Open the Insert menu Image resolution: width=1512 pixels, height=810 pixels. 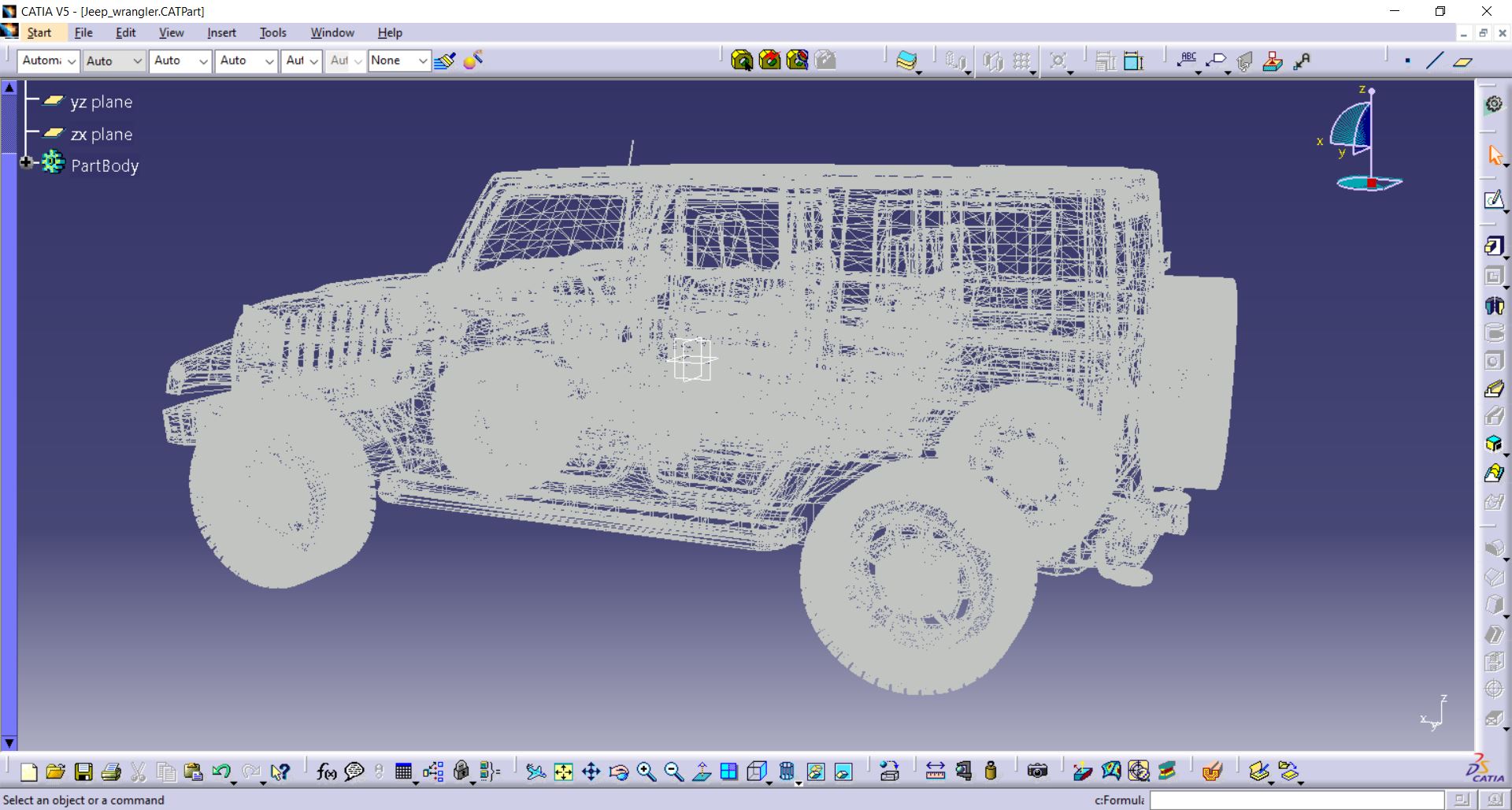tap(221, 32)
